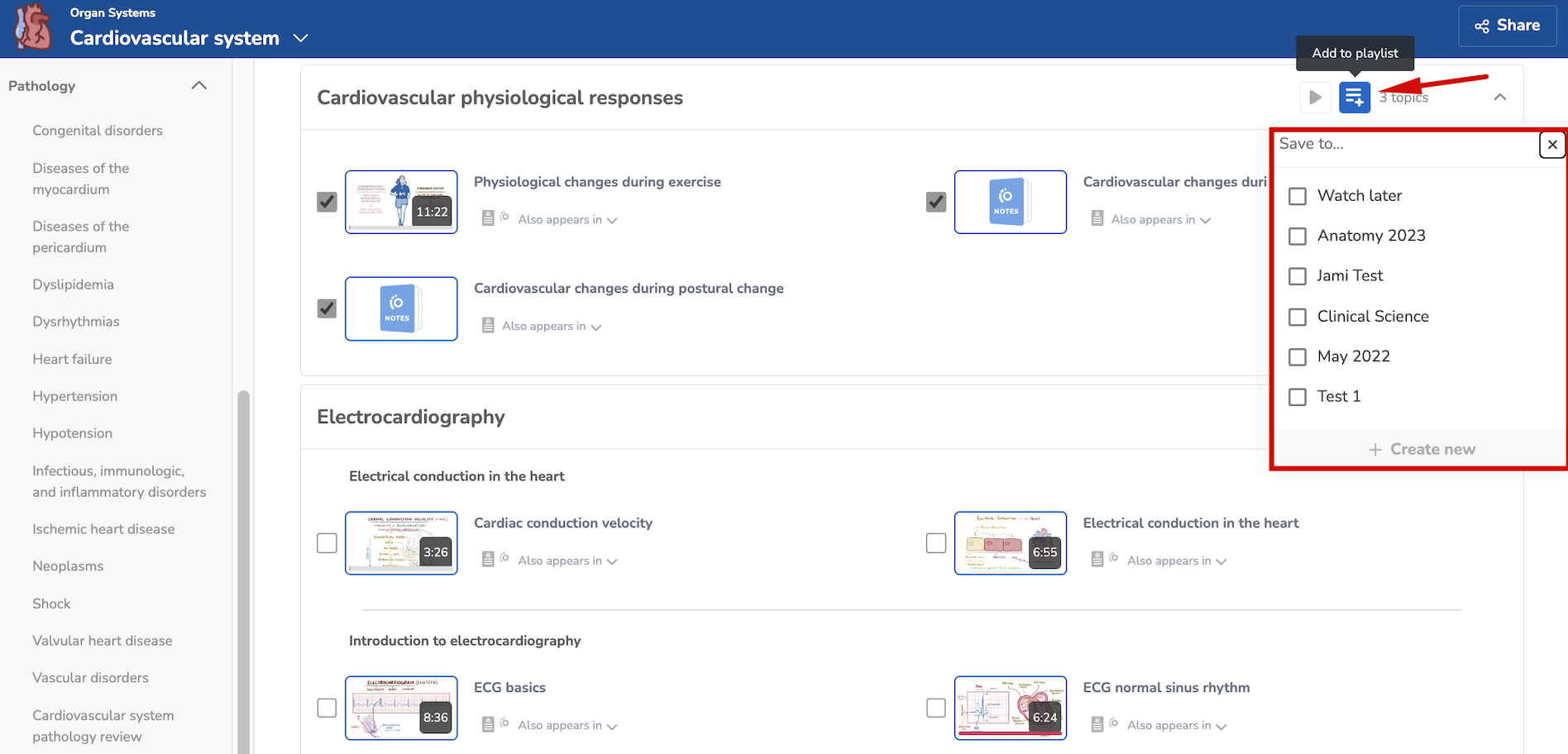Collapse the Pathology sidebar section
This screenshot has height=754, width=1568.
[x=198, y=86]
